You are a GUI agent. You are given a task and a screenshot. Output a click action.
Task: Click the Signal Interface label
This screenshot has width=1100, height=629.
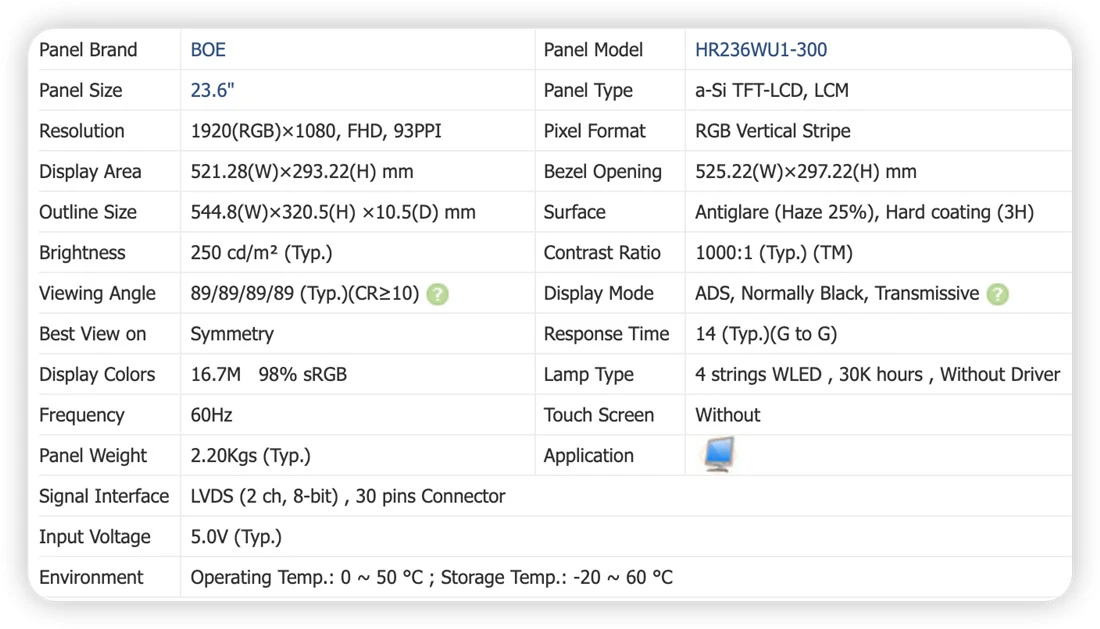[104, 496]
